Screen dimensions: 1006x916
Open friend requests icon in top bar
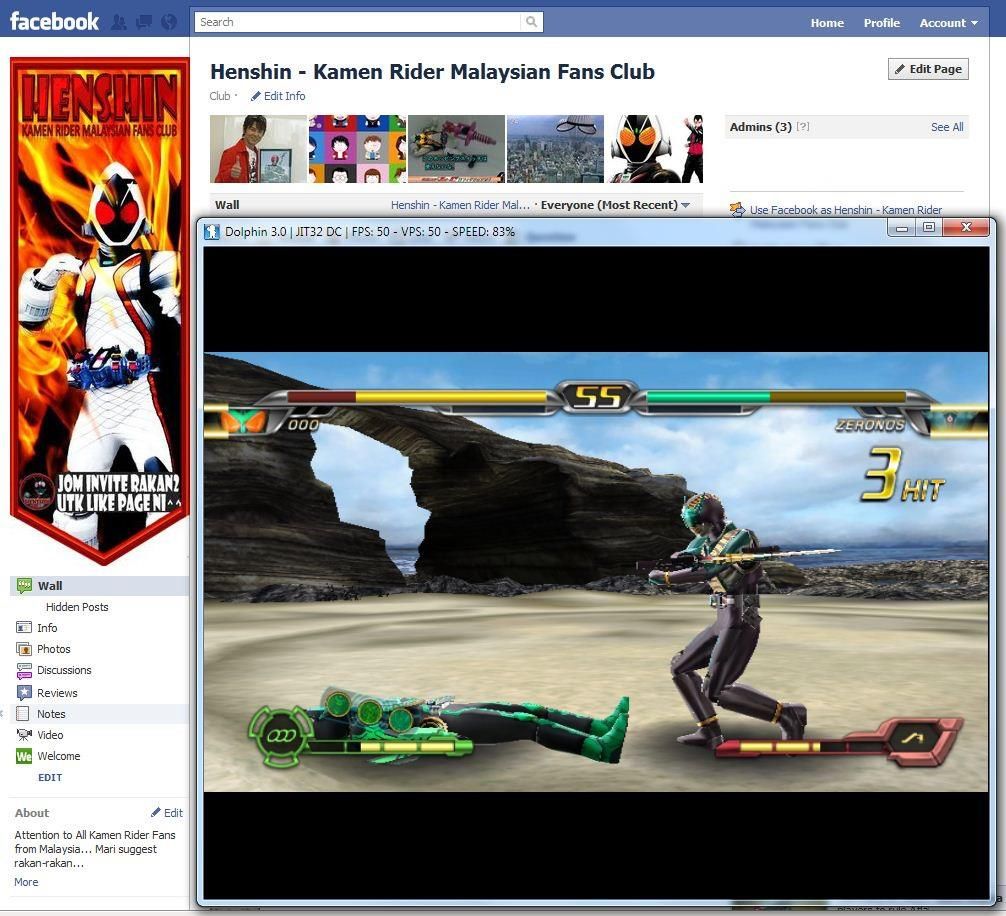click(x=119, y=22)
